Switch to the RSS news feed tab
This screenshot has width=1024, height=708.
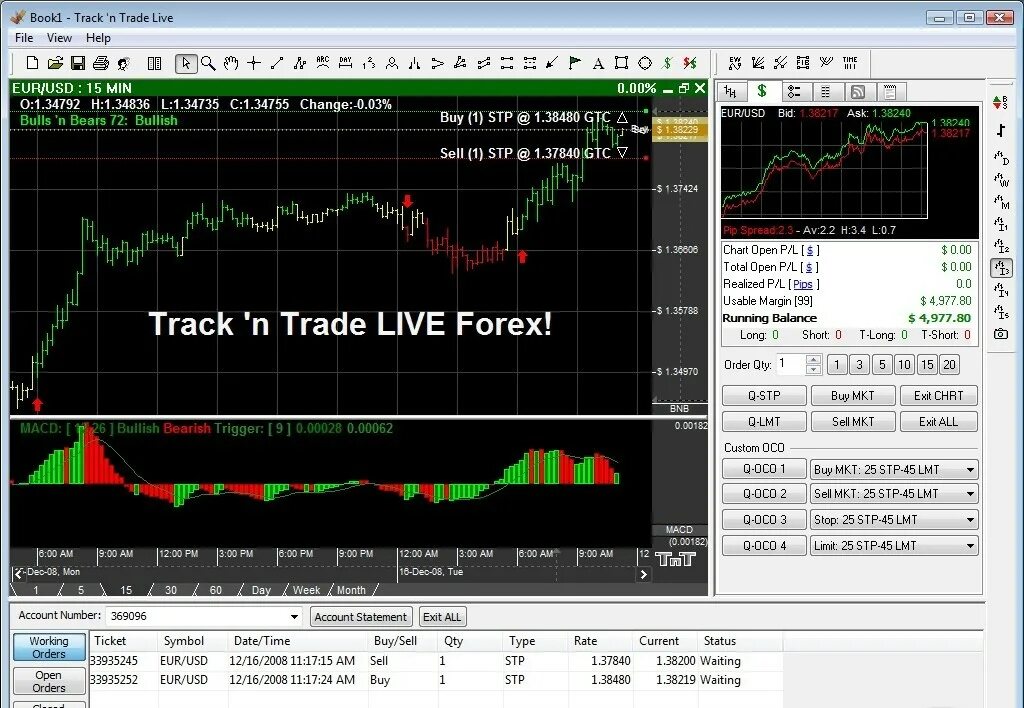(x=858, y=92)
